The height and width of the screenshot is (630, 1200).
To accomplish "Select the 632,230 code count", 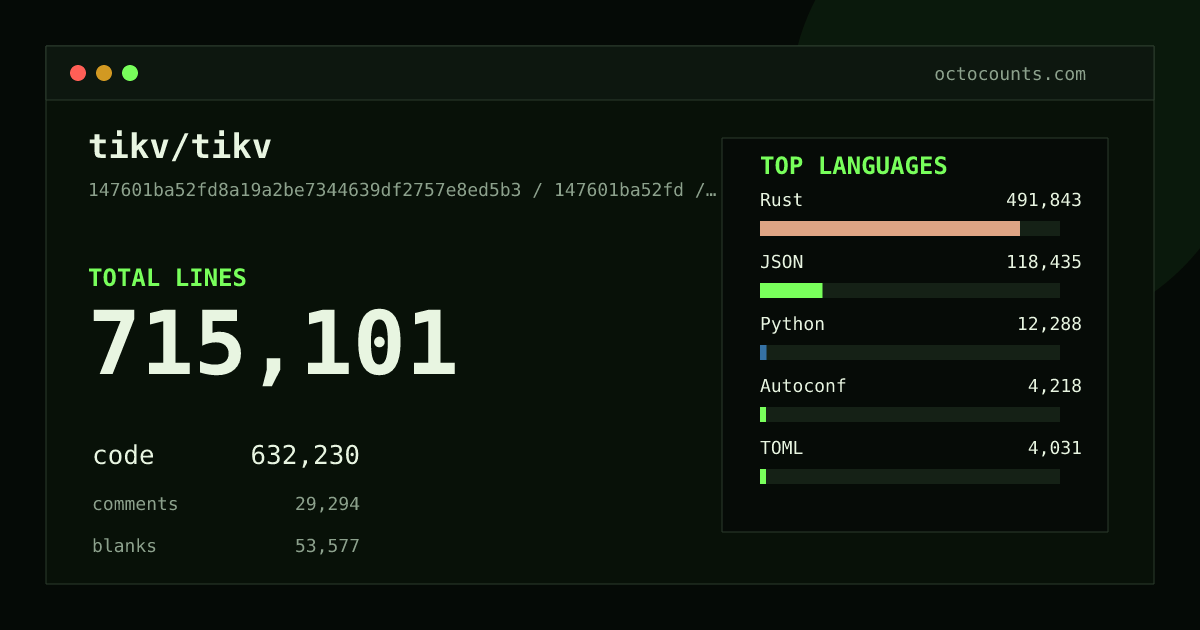I will click(x=305, y=456).
